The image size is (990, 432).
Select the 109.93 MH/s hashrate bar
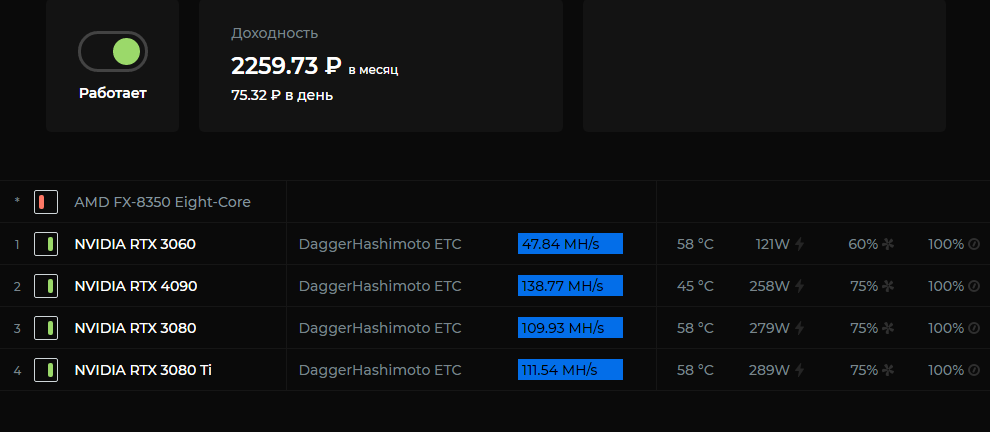pos(570,328)
